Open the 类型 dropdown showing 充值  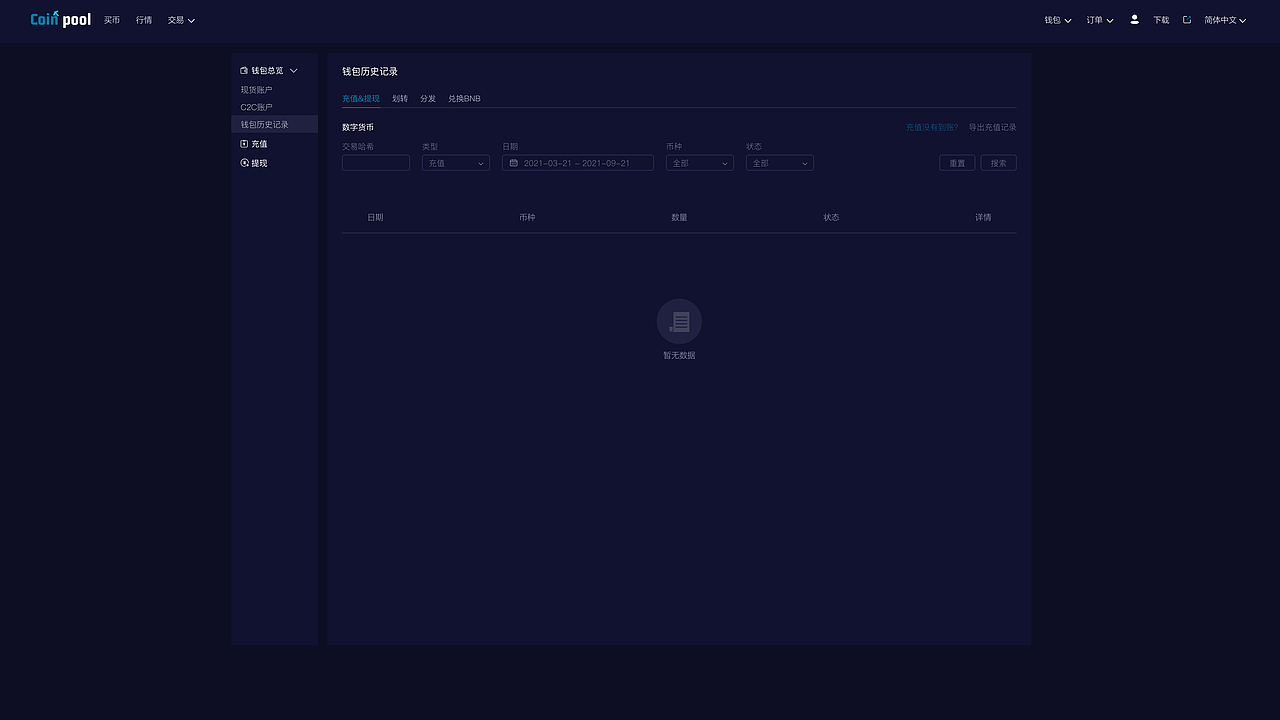456,163
